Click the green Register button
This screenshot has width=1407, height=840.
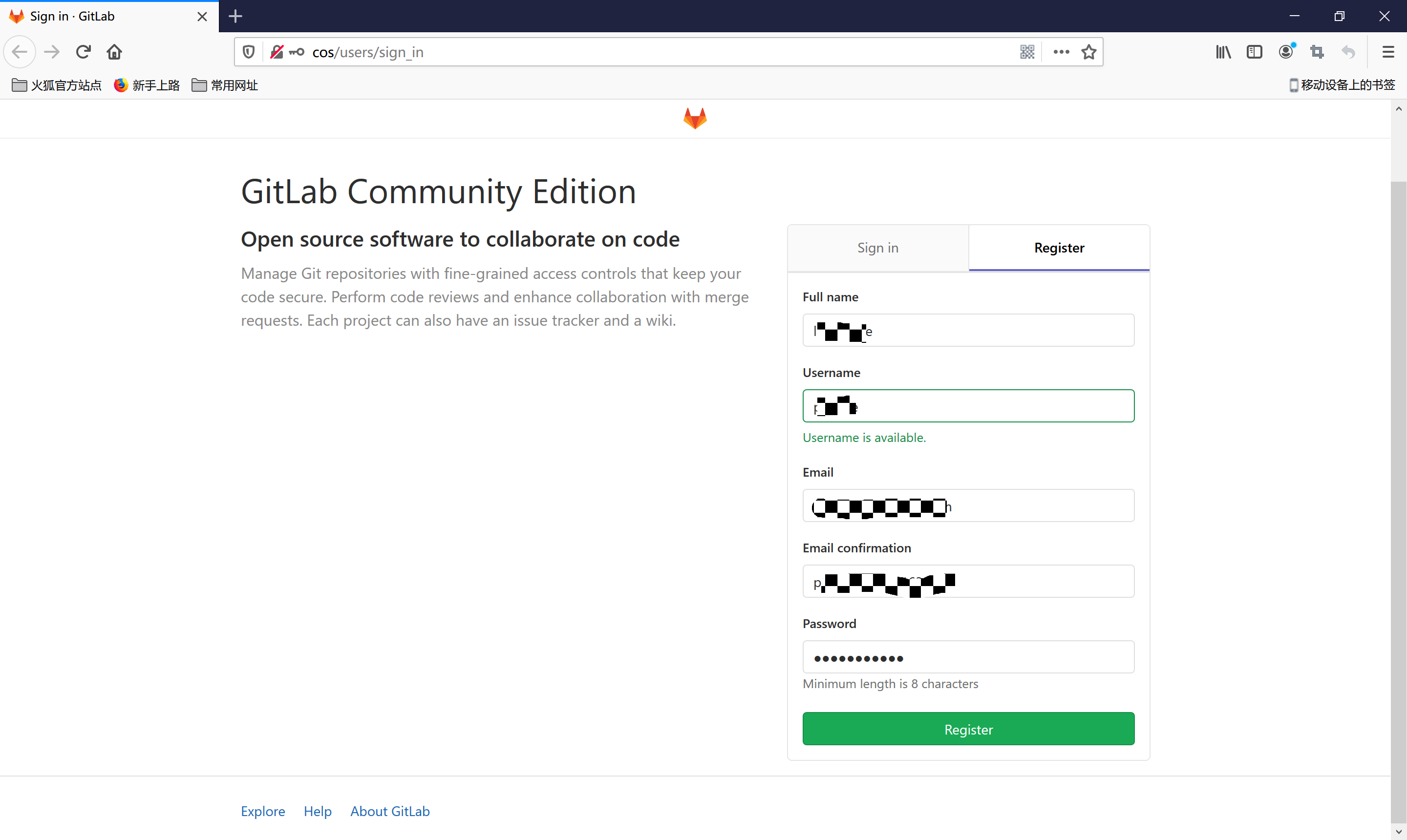(968, 729)
